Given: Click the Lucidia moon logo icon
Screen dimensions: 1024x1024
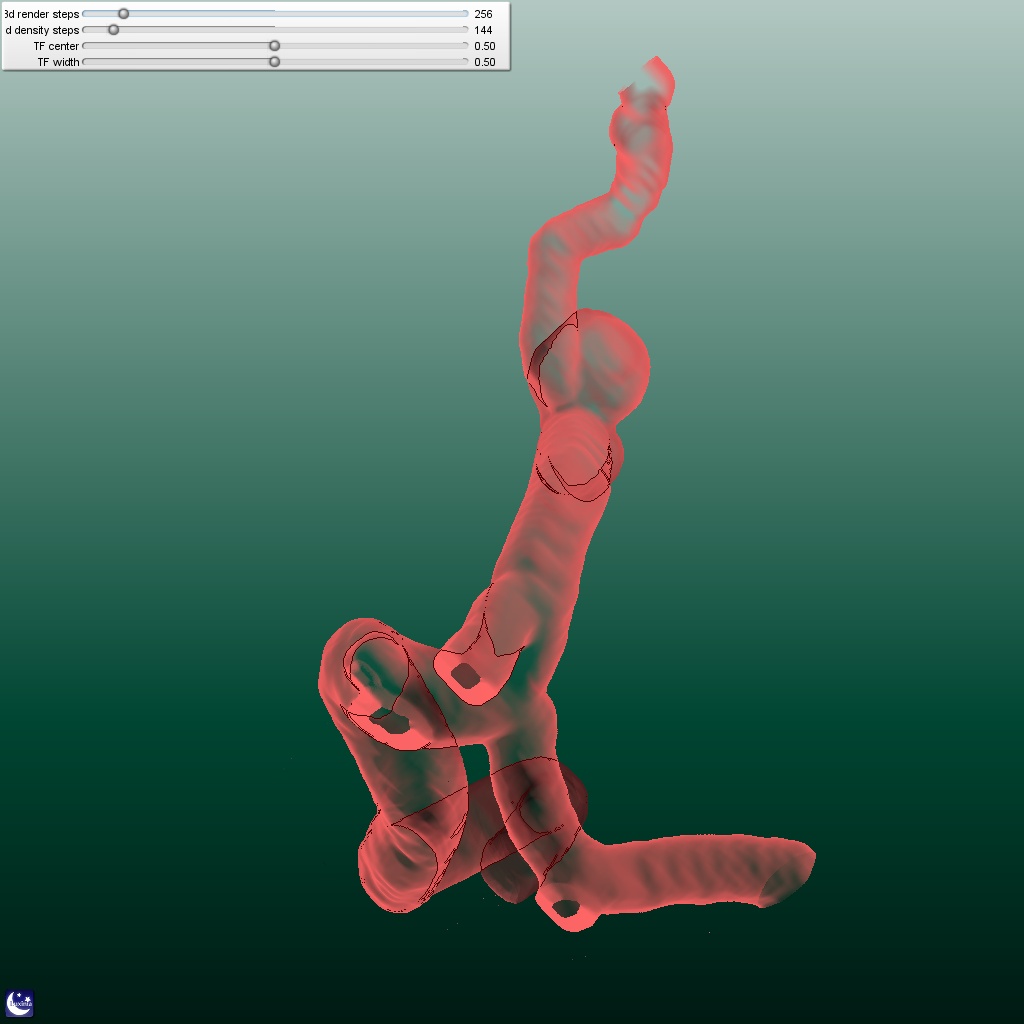Looking at the screenshot, I should tap(20, 1003).
